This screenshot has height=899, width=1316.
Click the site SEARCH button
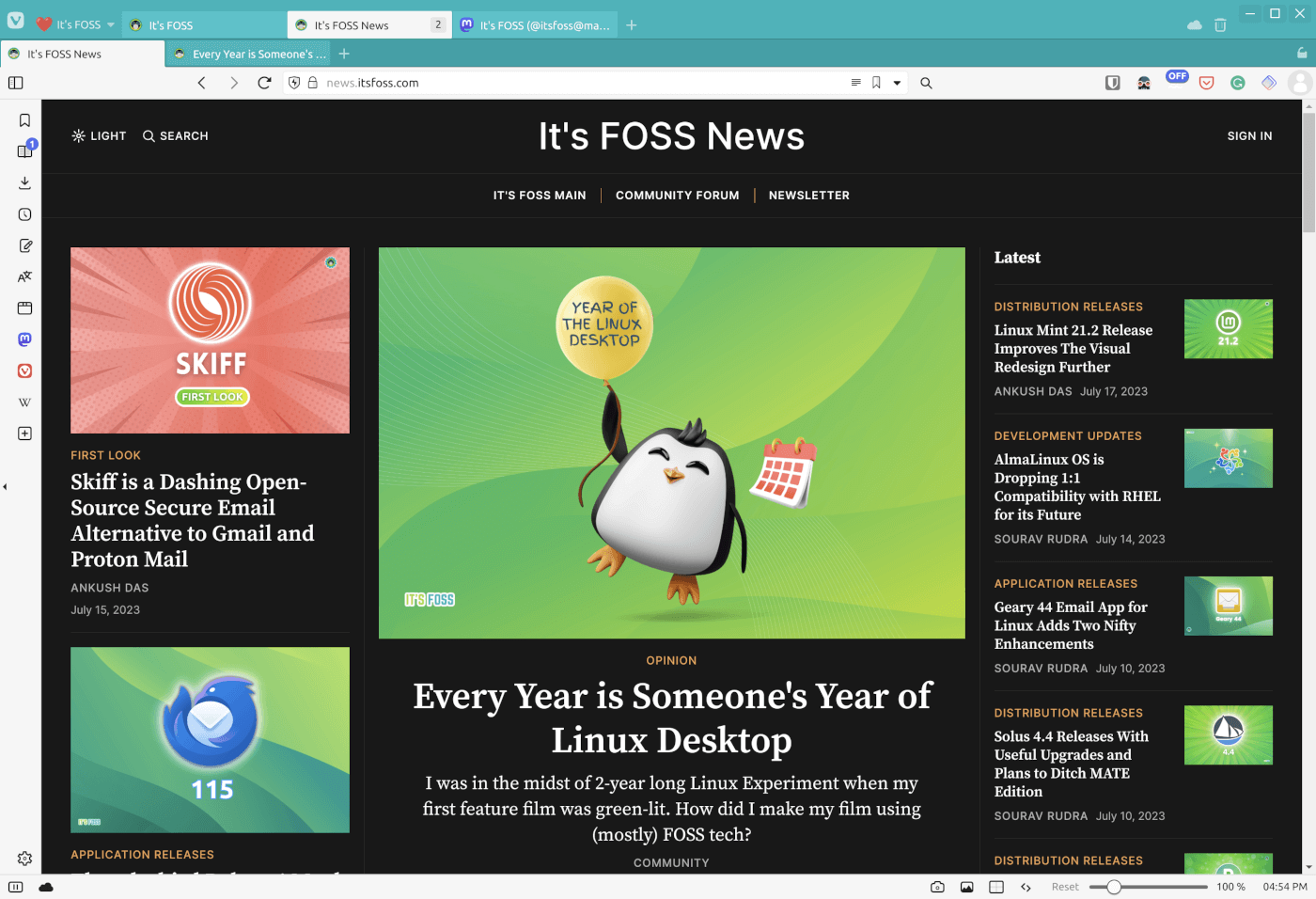[176, 136]
